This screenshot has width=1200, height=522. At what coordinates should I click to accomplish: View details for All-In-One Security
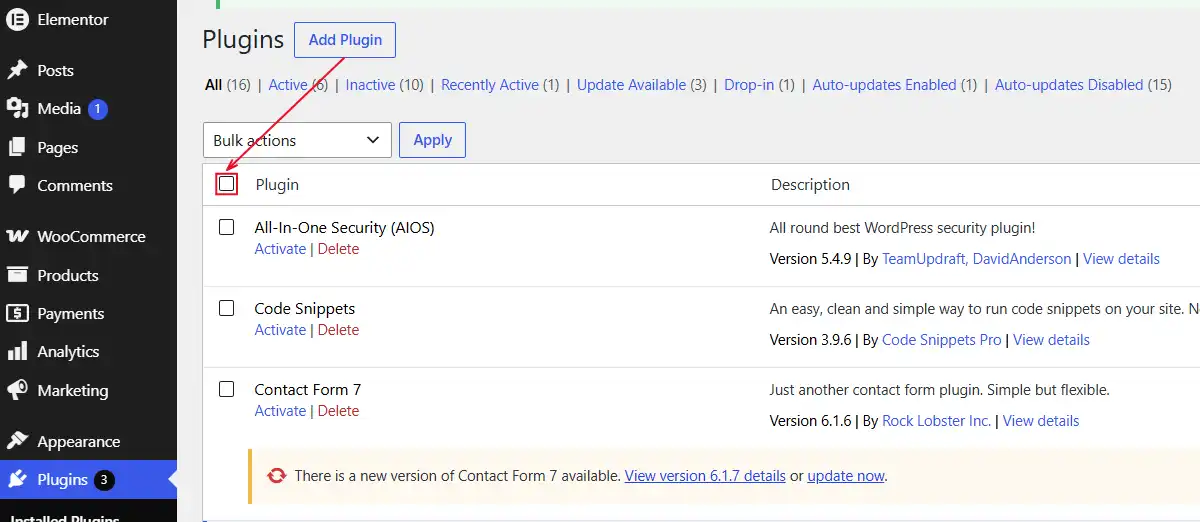tap(1121, 259)
